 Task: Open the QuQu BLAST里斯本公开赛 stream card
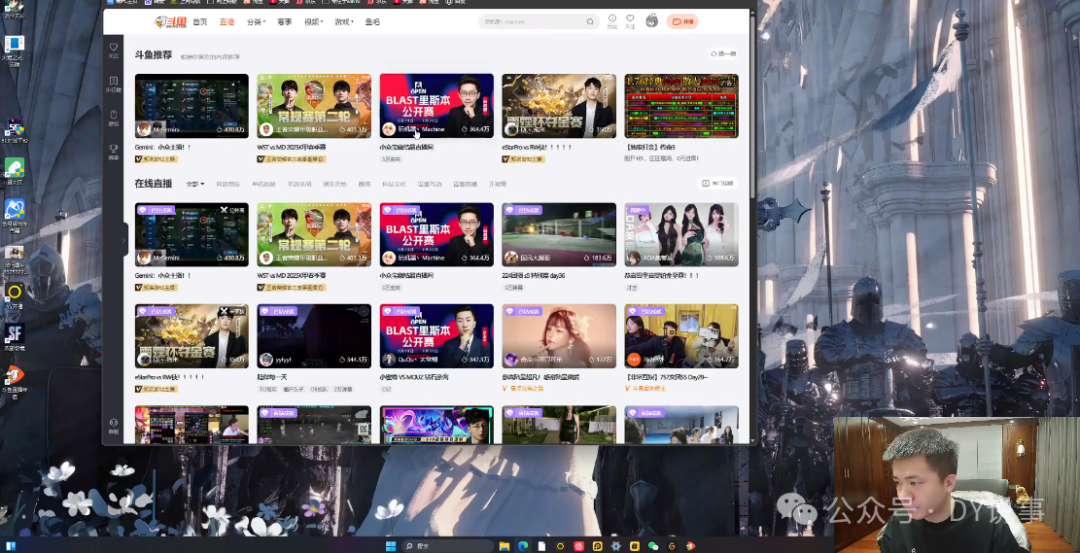click(437, 335)
